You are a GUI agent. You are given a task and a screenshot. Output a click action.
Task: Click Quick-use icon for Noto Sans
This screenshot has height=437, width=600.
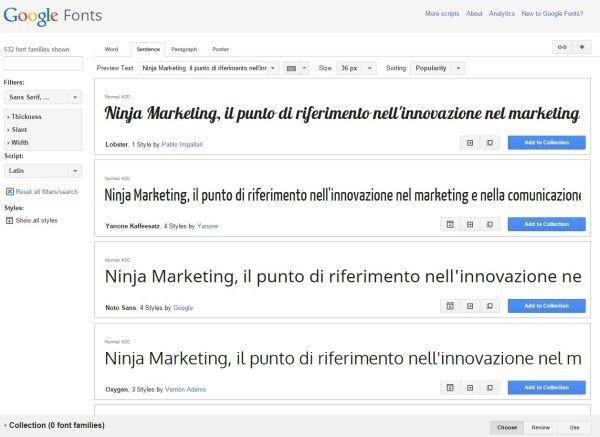pyautogui.click(x=470, y=306)
